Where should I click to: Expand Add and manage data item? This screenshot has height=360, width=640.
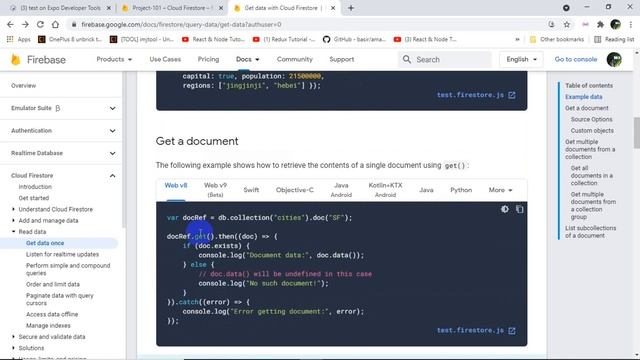(13, 220)
